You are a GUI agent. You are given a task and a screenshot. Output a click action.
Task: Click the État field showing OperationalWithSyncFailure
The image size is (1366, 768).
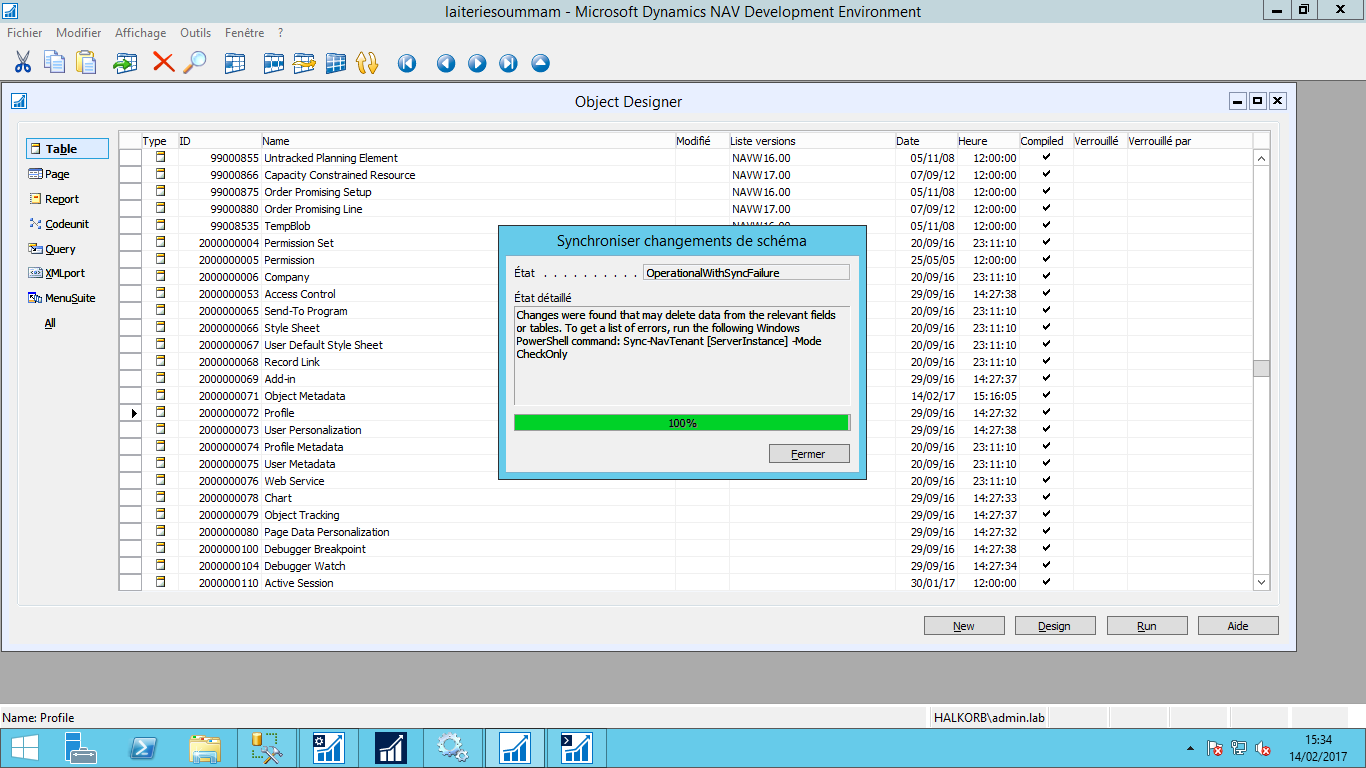[746, 272]
